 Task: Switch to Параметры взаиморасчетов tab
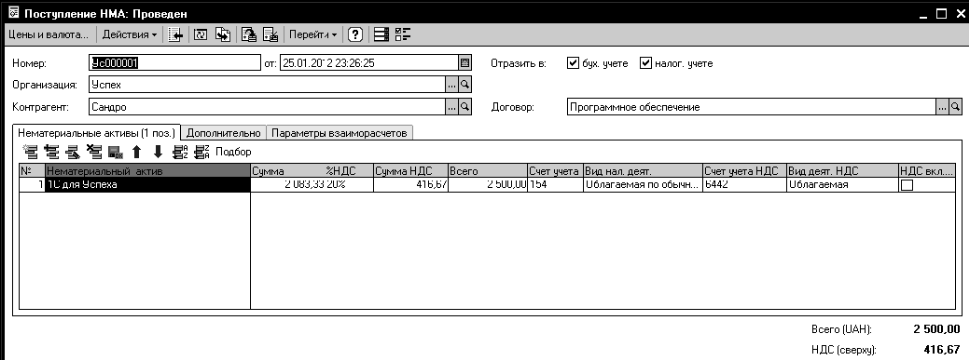point(340,133)
